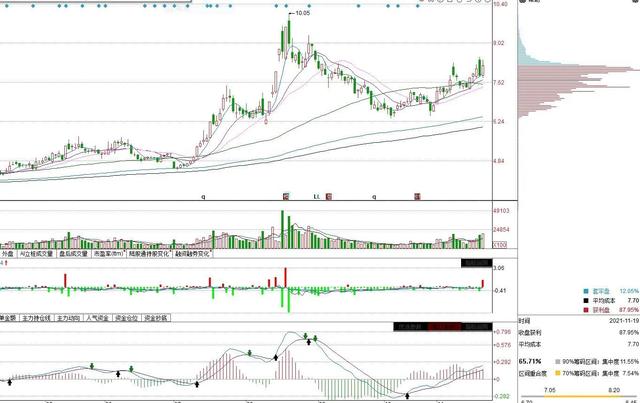The height and width of the screenshot is (403, 640).
Task: Click the black 平均成本 legend swatch
Action: (x=586, y=301)
